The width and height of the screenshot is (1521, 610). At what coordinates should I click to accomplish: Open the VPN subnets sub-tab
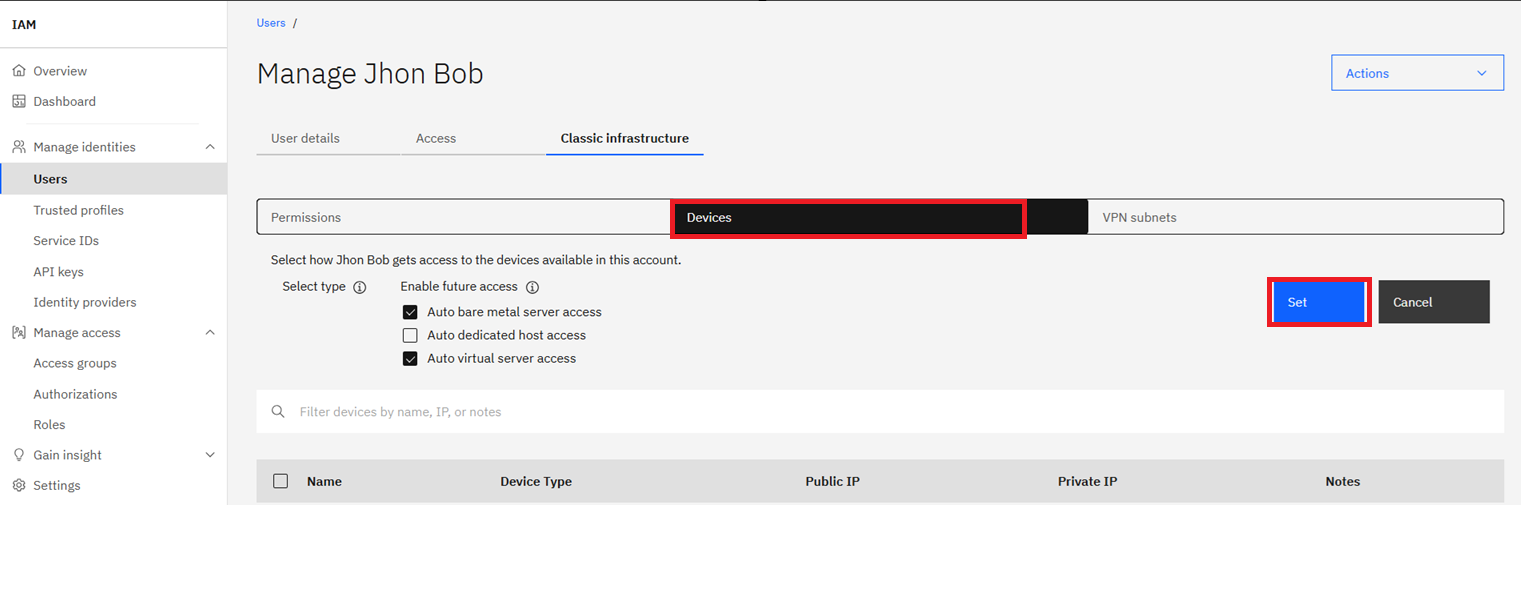tap(1295, 217)
